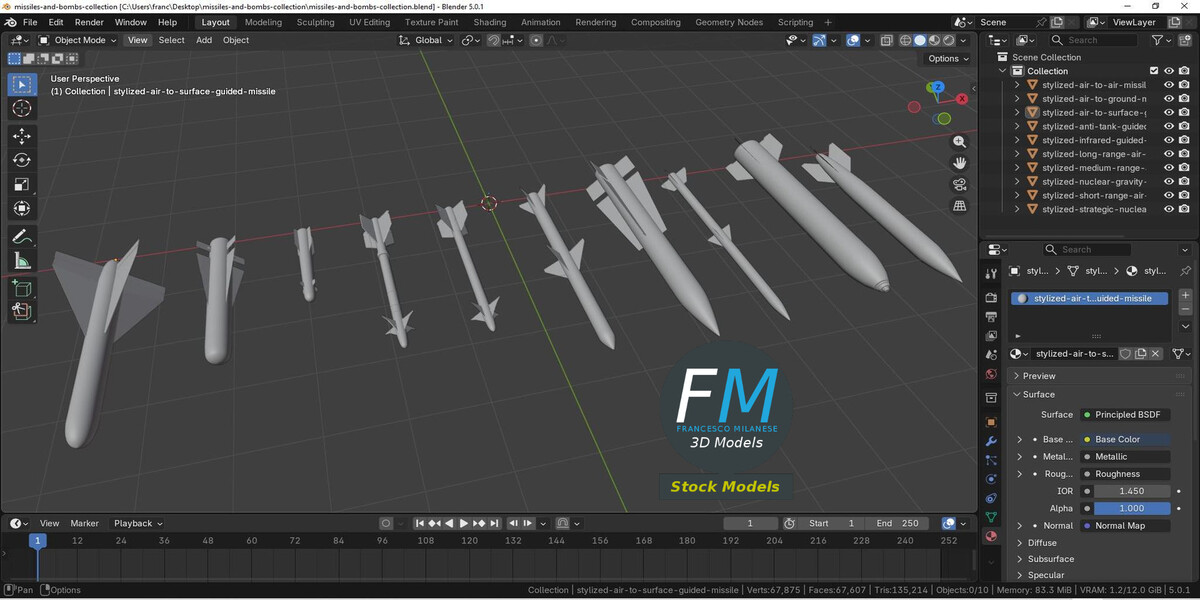Open the Global orientation dropdown
The height and width of the screenshot is (600, 1200).
pyautogui.click(x=427, y=40)
